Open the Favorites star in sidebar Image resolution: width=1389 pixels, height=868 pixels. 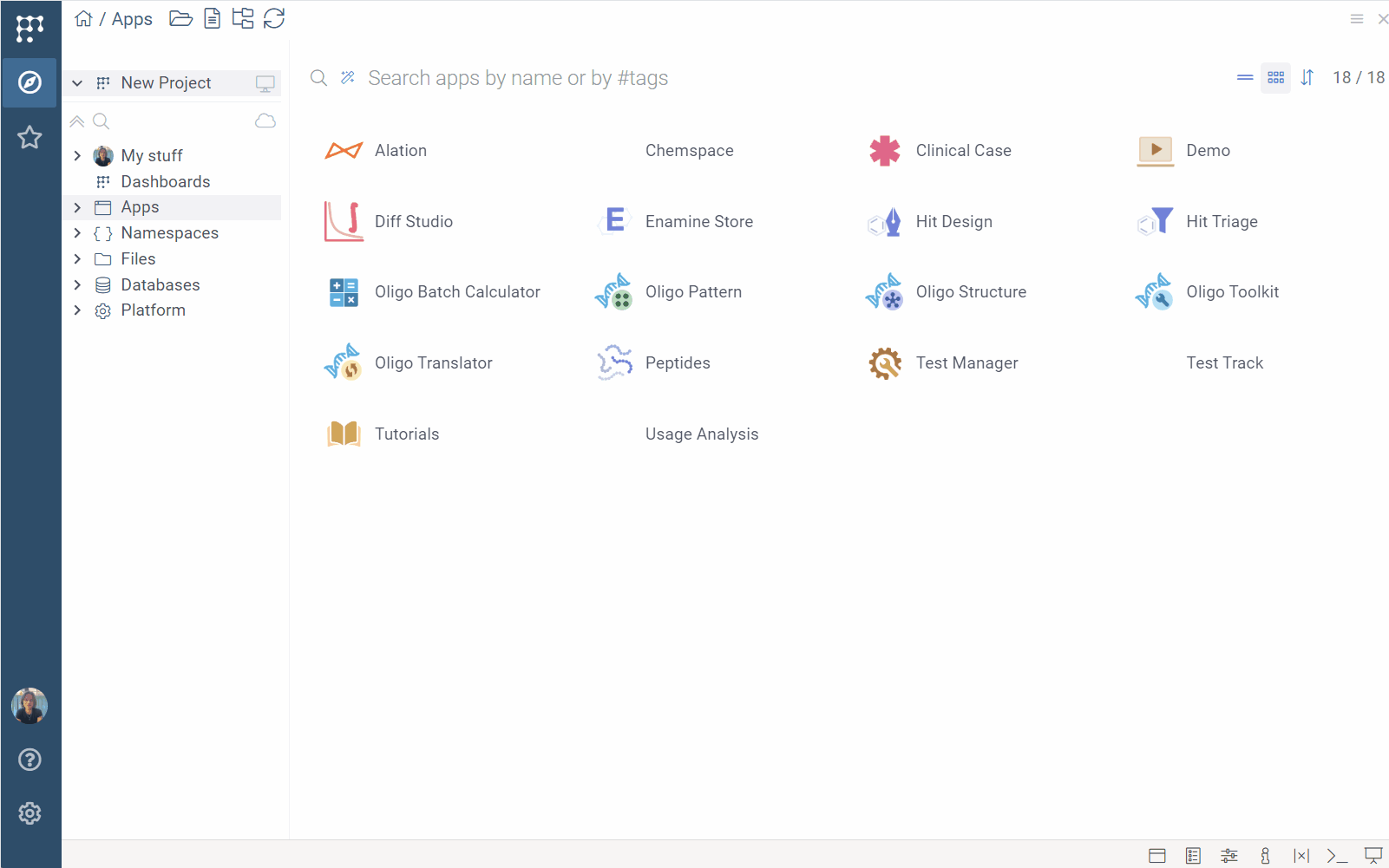[30, 137]
